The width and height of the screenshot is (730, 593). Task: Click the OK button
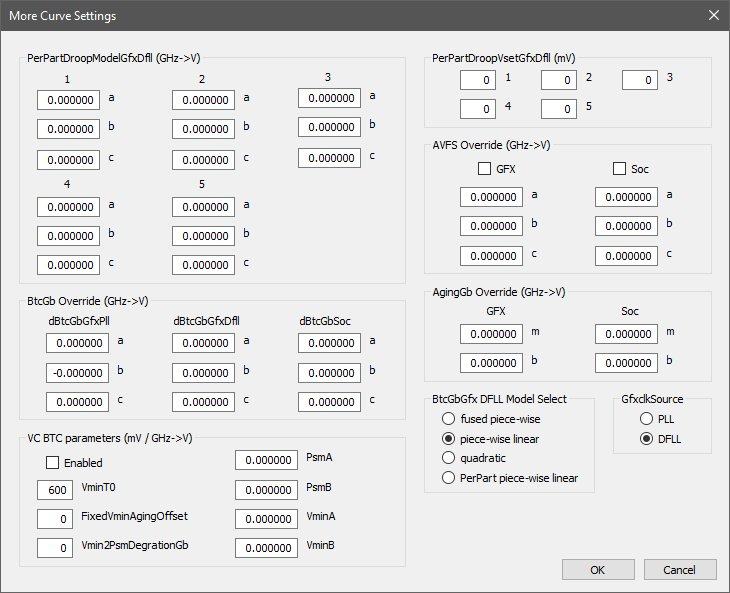coord(598,570)
